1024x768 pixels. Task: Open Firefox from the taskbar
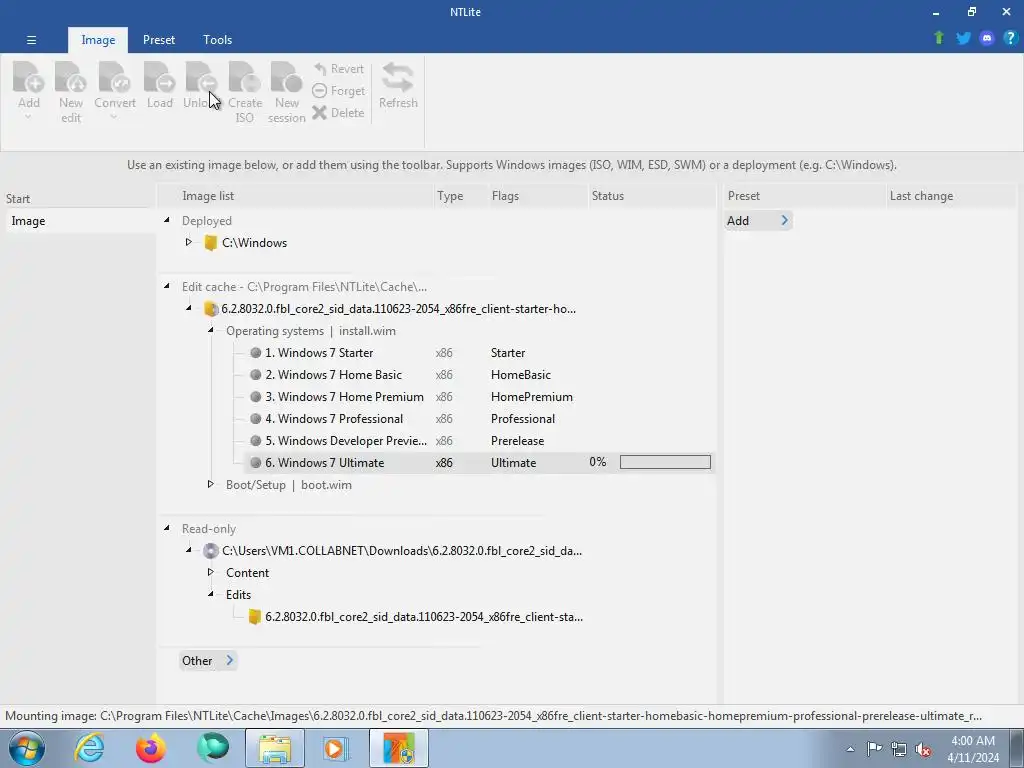[x=150, y=748]
